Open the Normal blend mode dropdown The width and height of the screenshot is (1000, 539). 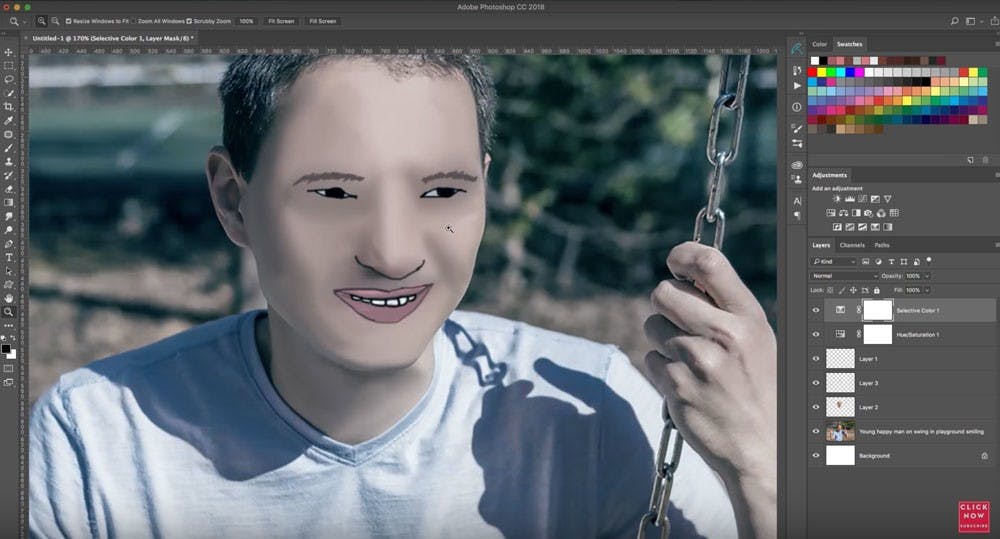844,276
